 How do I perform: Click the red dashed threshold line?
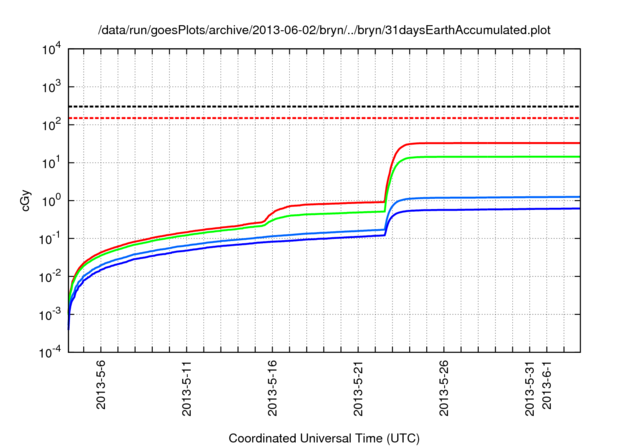[x=324, y=118]
